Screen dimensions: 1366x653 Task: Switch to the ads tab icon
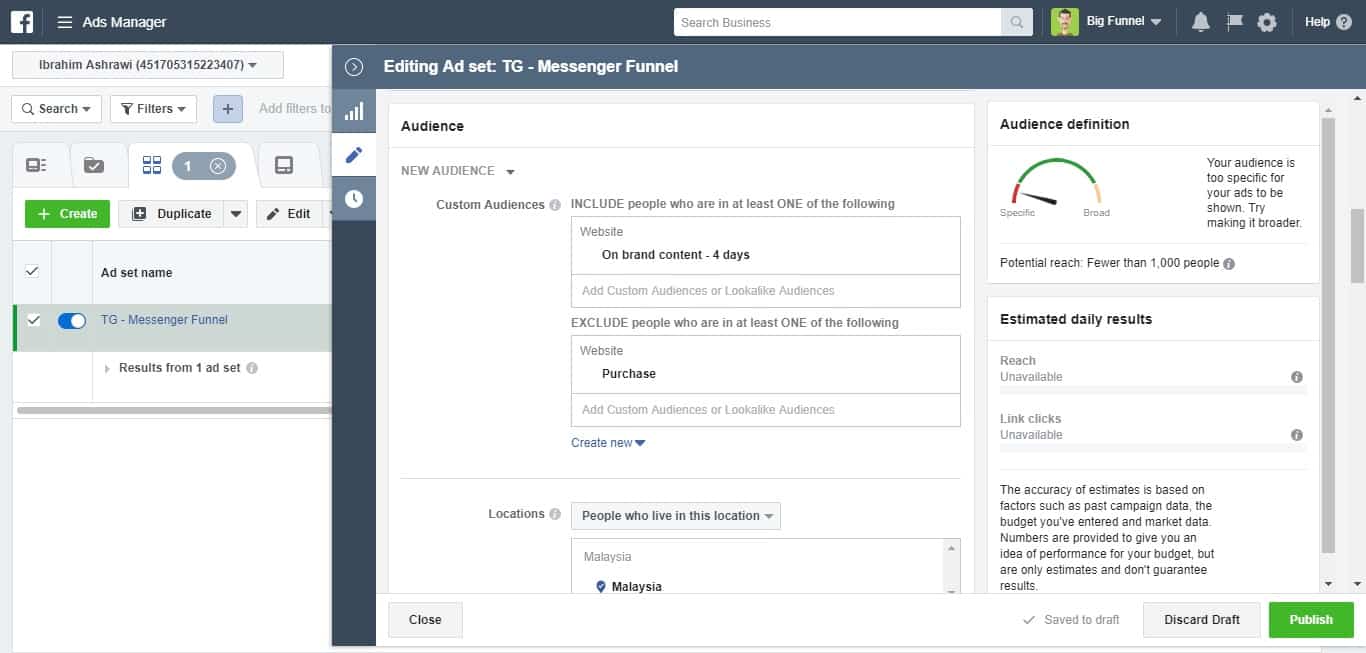pos(284,166)
